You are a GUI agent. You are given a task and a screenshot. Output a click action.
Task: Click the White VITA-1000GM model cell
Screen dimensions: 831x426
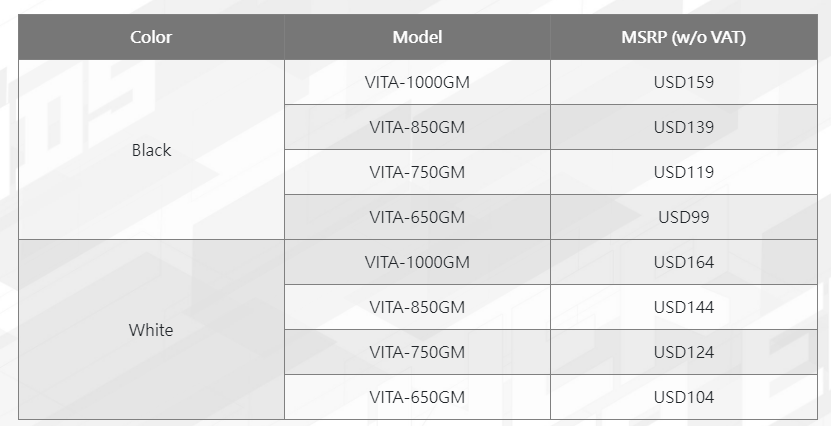click(x=417, y=262)
